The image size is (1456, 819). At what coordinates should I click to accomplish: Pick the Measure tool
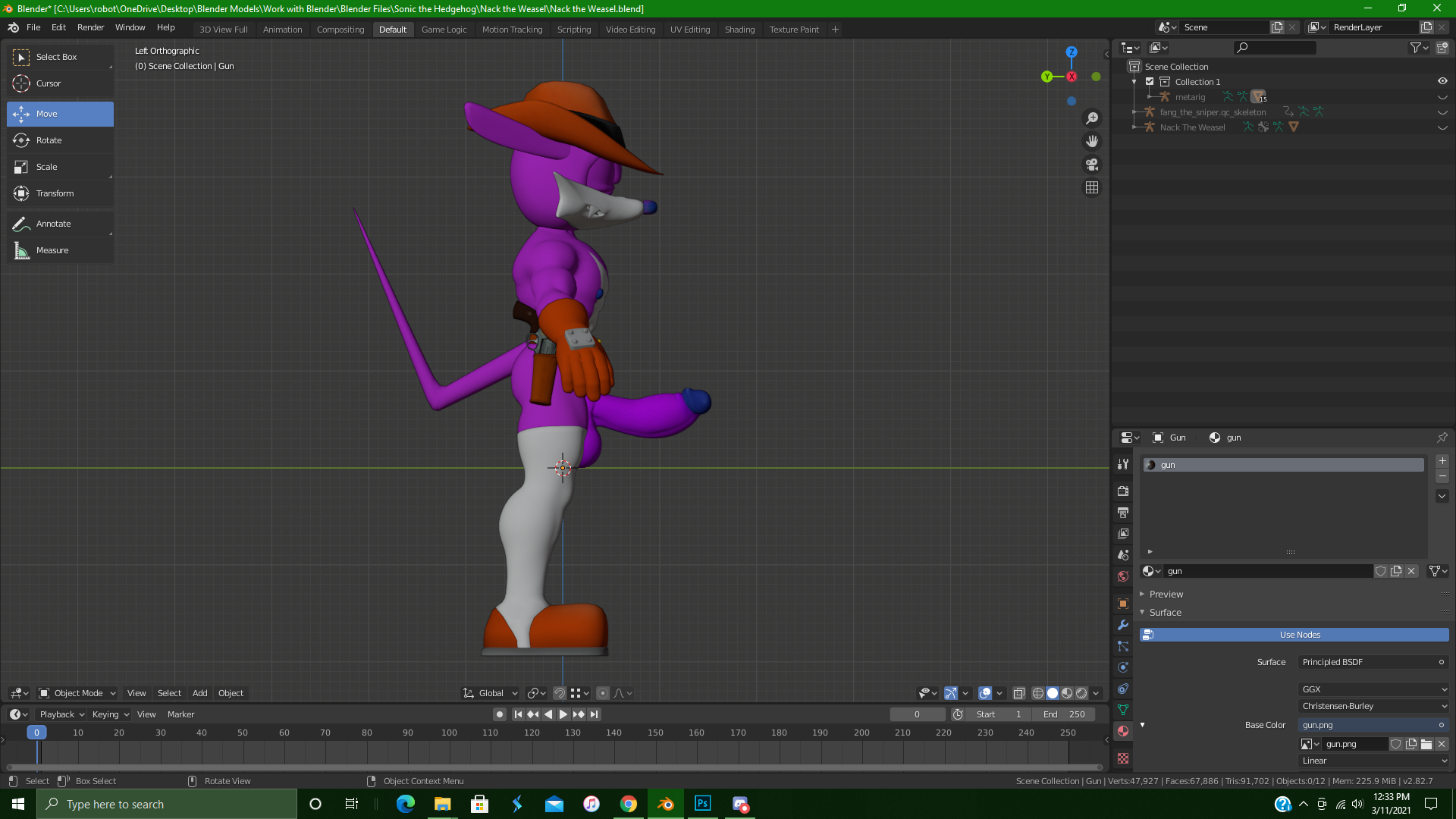click(x=60, y=250)
